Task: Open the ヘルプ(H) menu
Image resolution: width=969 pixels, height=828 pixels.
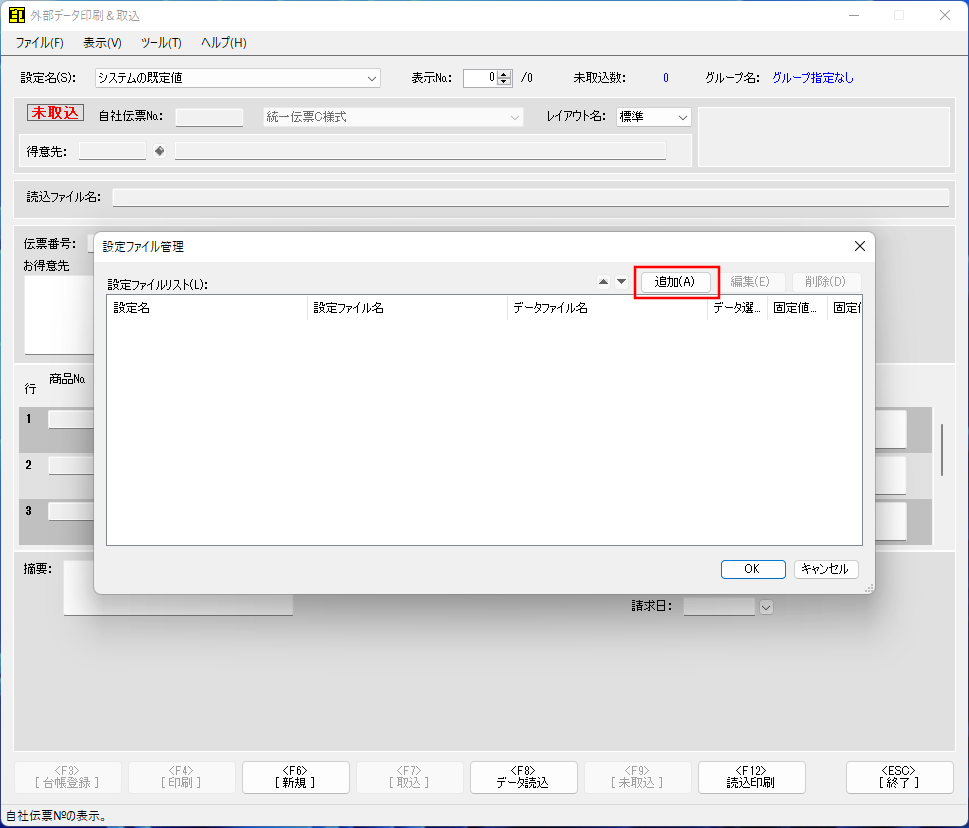Action: 224,43
